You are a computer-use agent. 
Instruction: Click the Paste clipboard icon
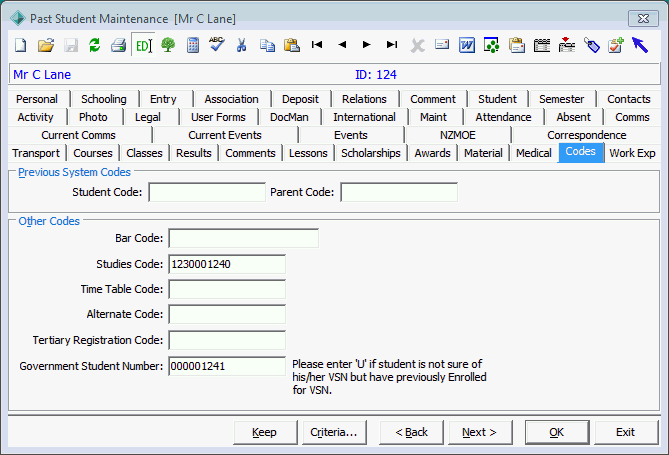[292, 45]
